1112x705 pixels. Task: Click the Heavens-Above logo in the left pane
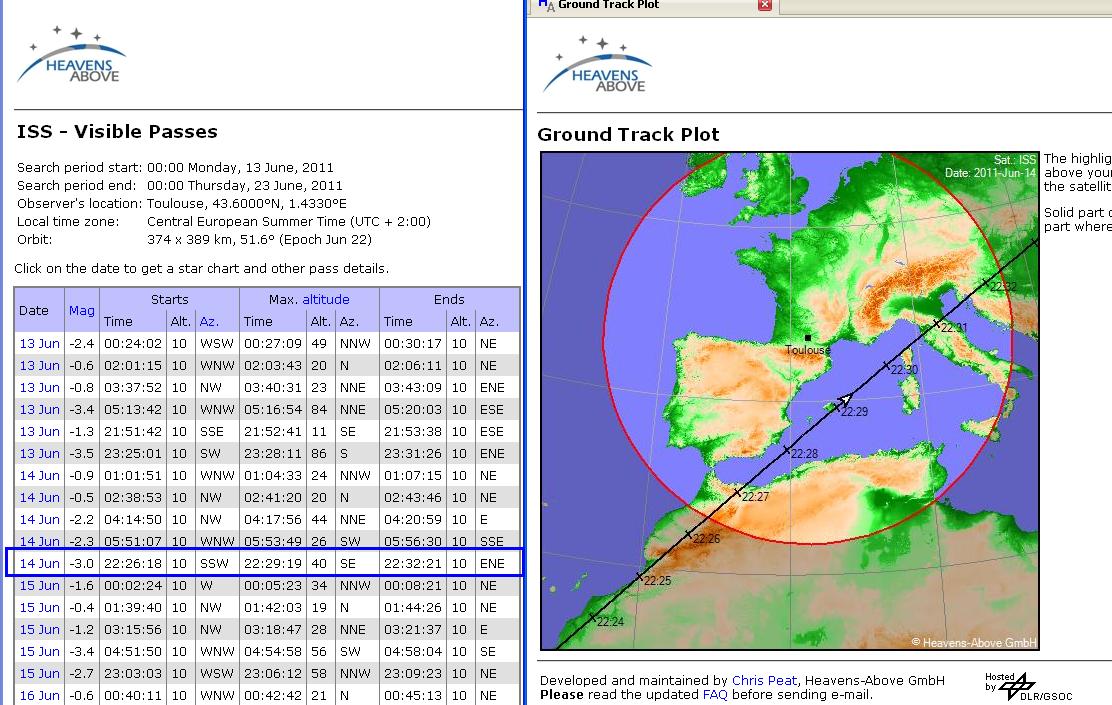click(x=71, y=56)
